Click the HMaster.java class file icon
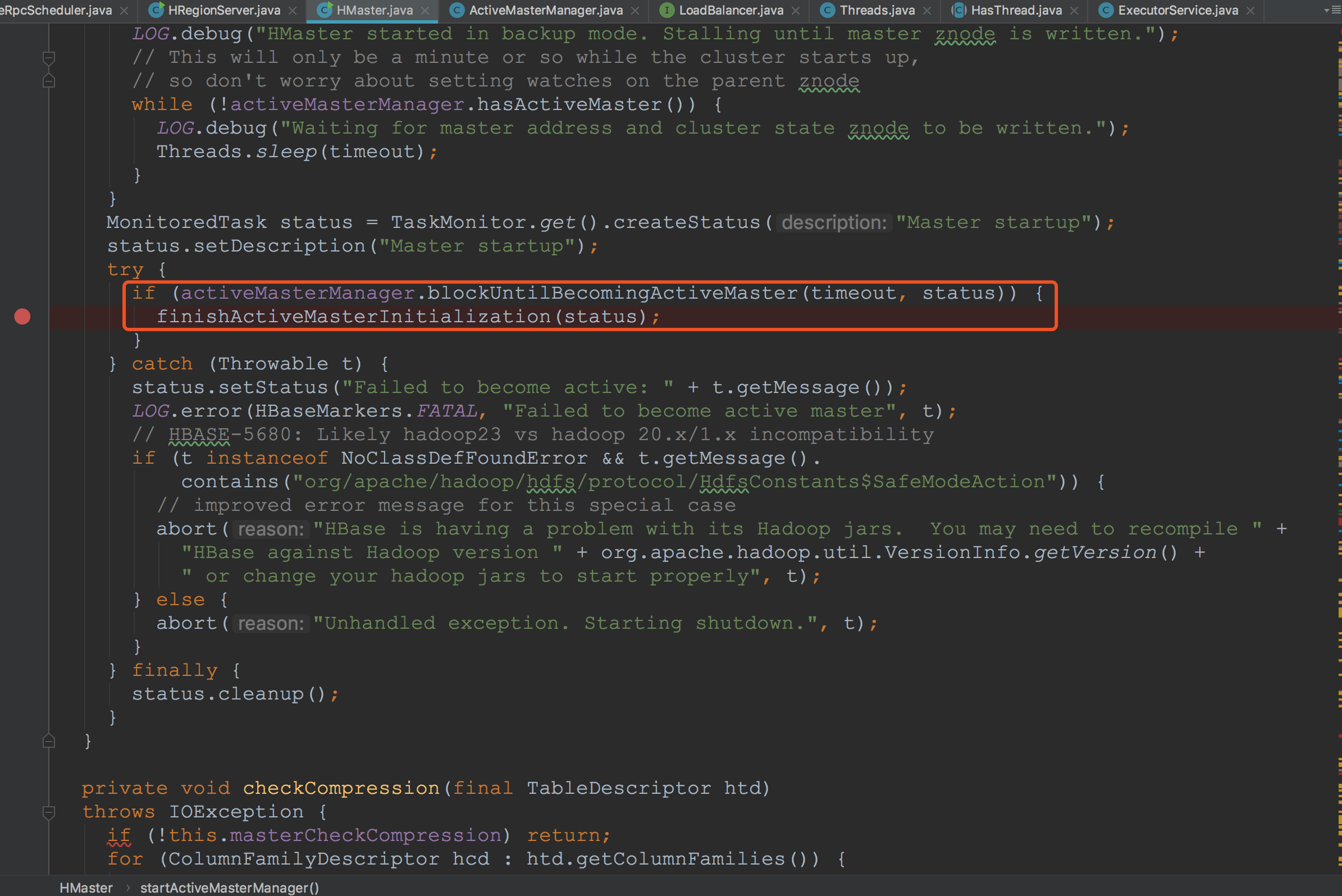This screenshot has width=1342, height=896. point(325,10)
